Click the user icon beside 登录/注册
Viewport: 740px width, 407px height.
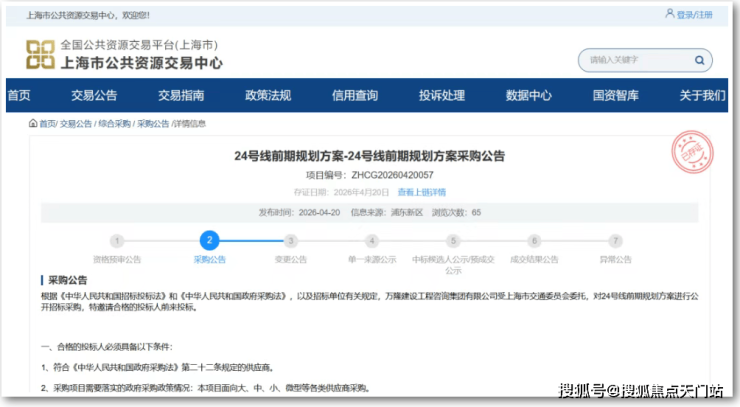(x=670, y=14)
